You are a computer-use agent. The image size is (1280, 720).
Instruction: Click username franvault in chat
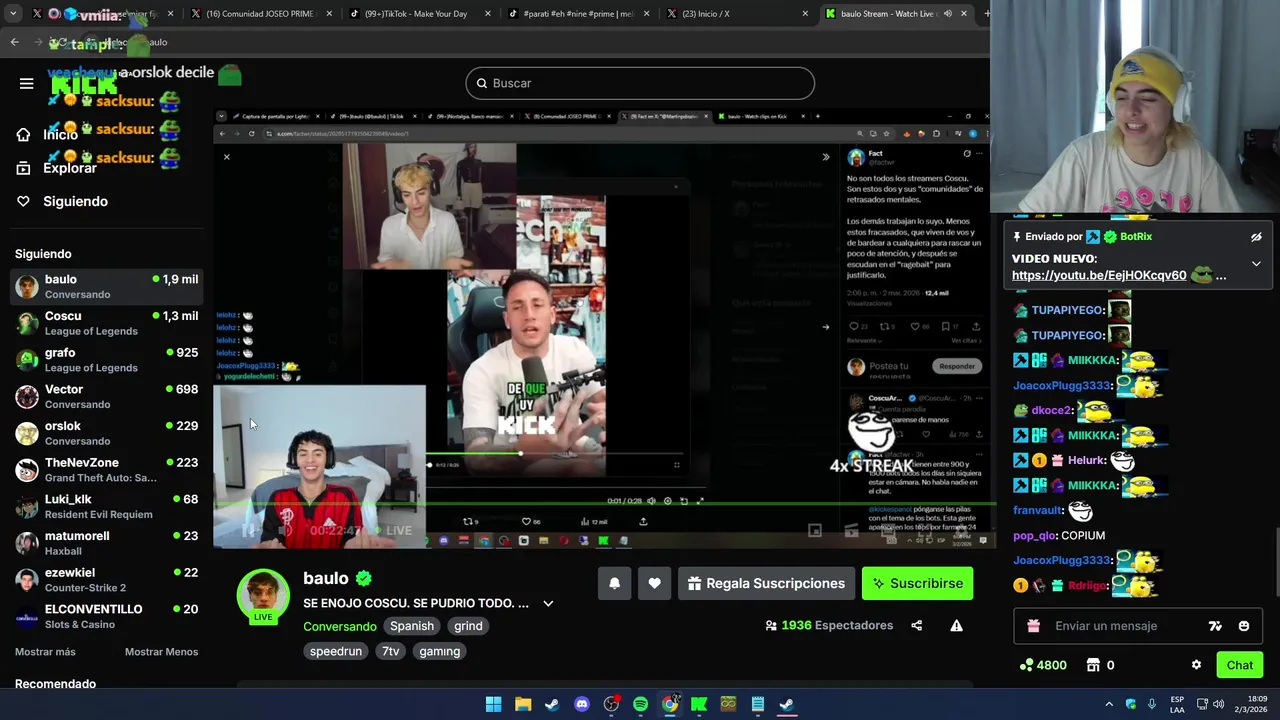(1037, 511)
